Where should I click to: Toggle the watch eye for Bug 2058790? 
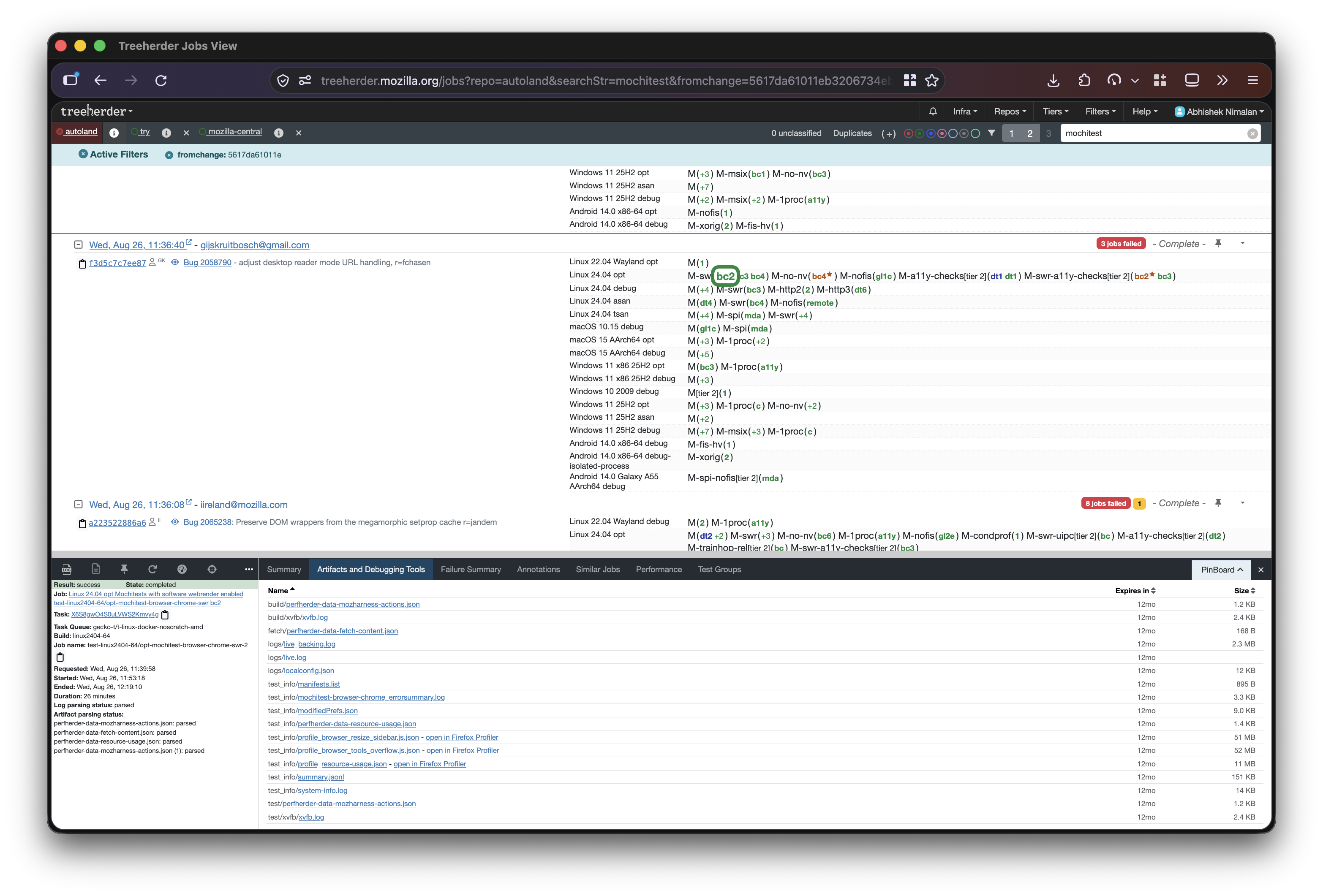click(175, 262)
